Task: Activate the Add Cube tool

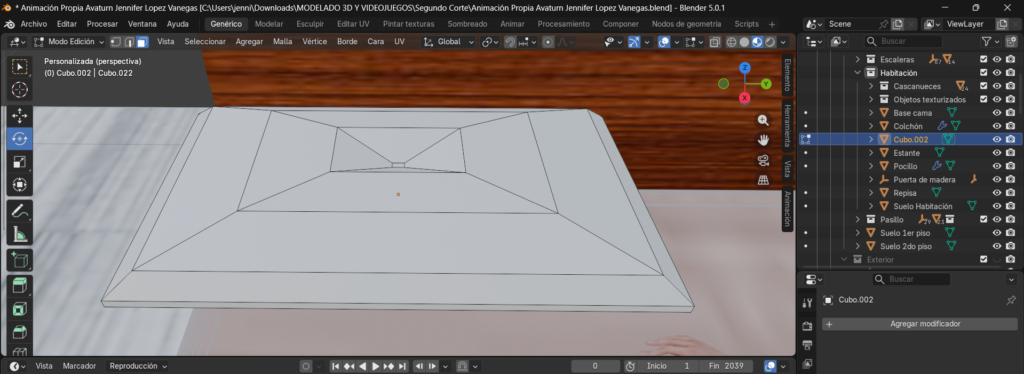Action: coord(20,261)
